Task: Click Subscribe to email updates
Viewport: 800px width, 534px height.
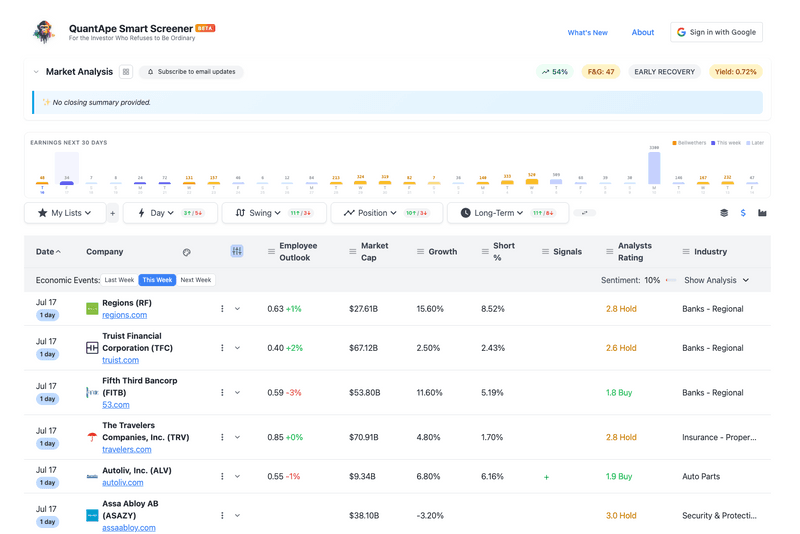Action: [x=191, y=72]
